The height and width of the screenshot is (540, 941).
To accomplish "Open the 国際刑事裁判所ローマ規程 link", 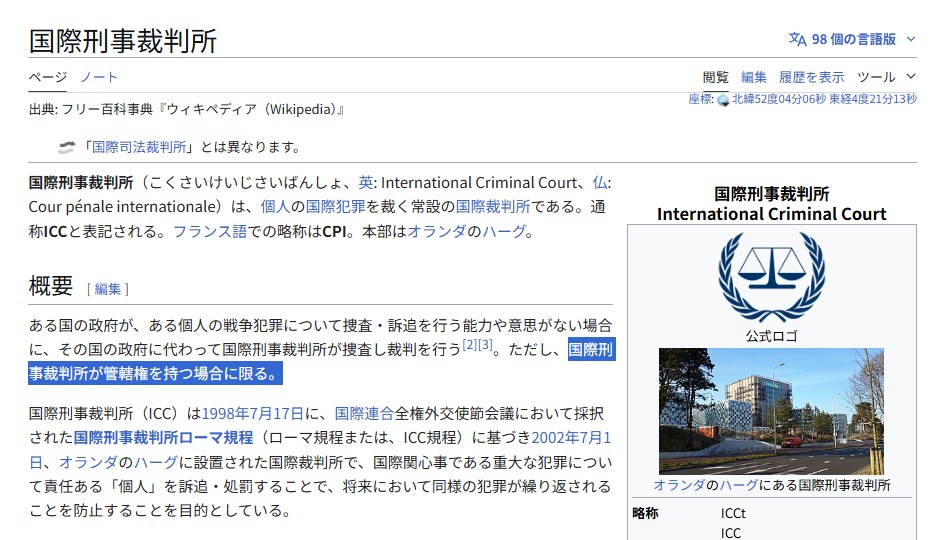I will [x=163, y=437].
